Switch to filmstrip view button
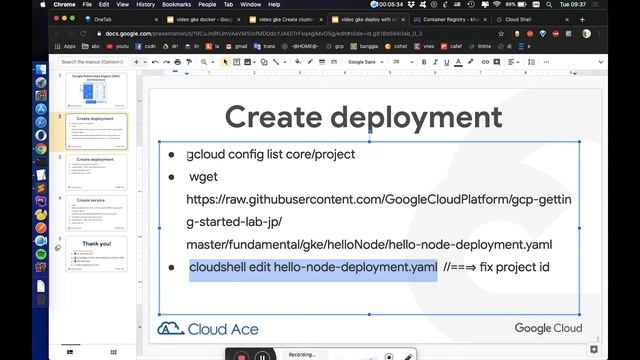Screen dimensions: 640x360 [x=70, y=352]
